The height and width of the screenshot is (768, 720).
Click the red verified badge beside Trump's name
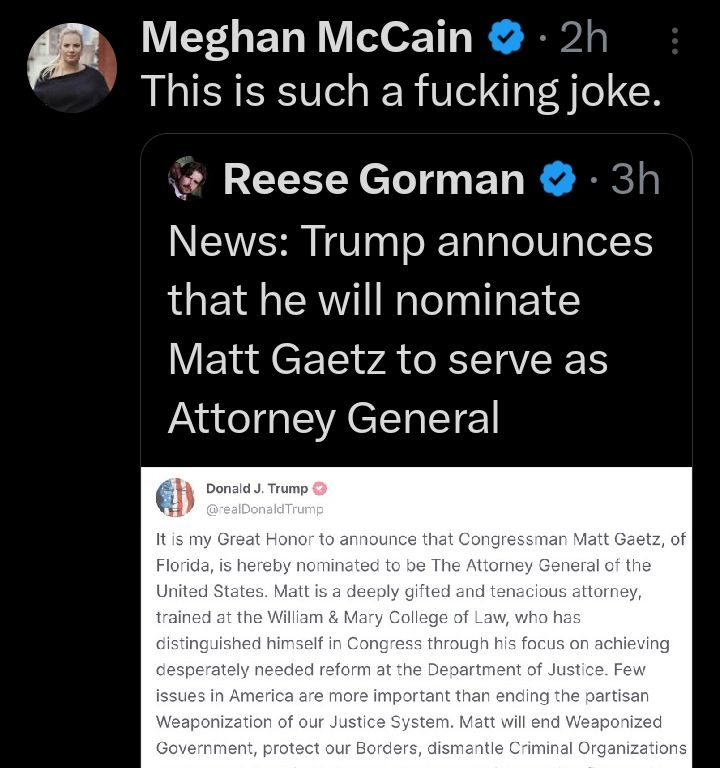(x=321, y=489)
